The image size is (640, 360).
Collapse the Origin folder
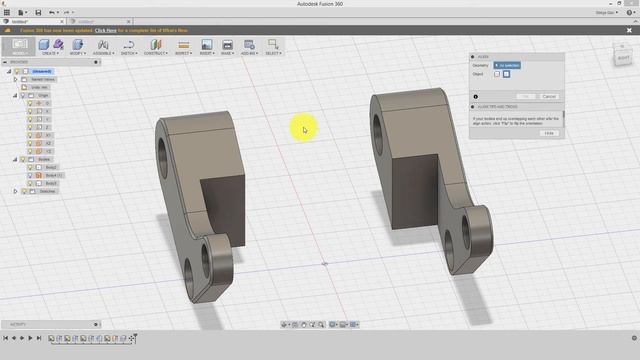(x=16, y=96)
